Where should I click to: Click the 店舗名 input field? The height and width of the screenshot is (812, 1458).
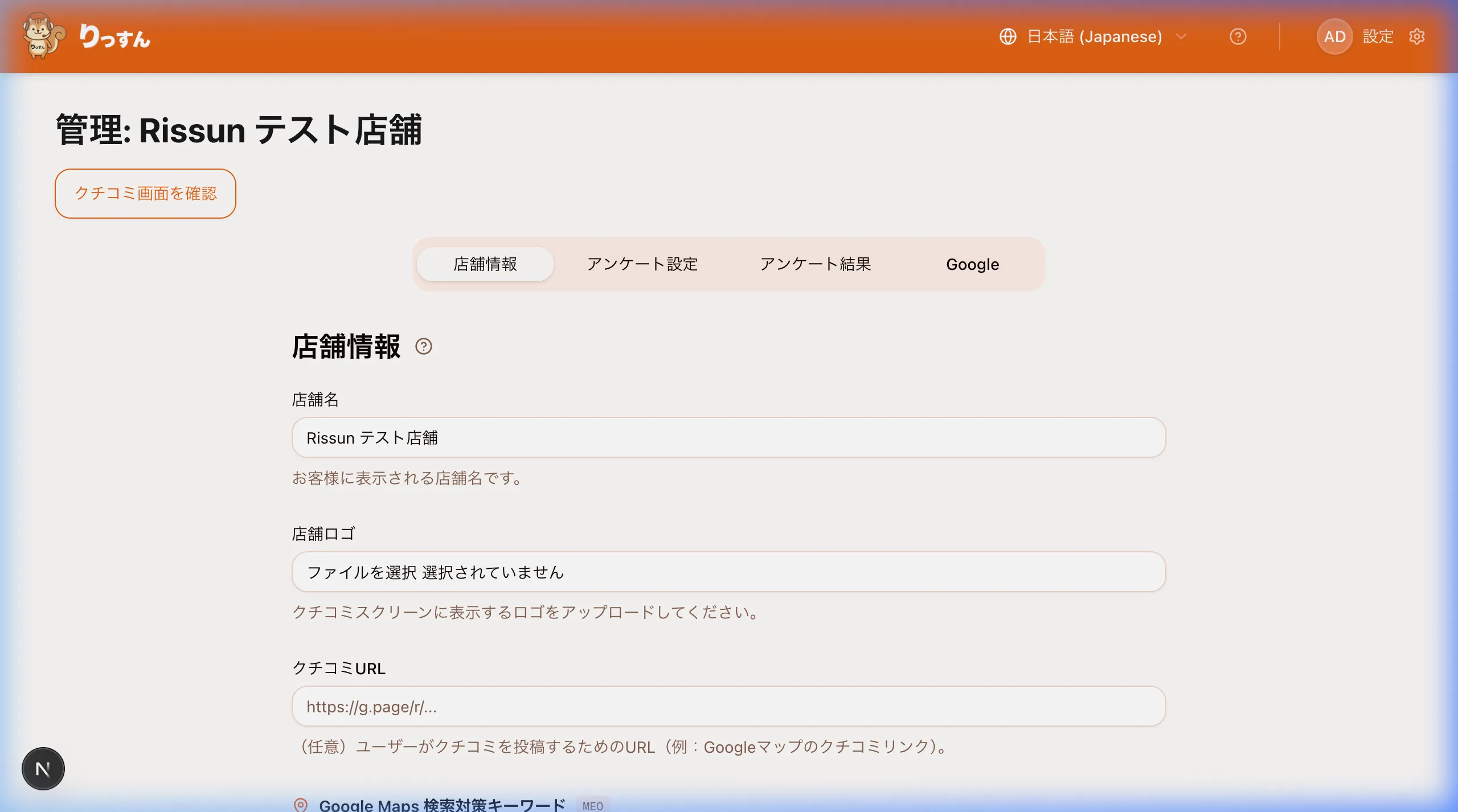(728, 437)
